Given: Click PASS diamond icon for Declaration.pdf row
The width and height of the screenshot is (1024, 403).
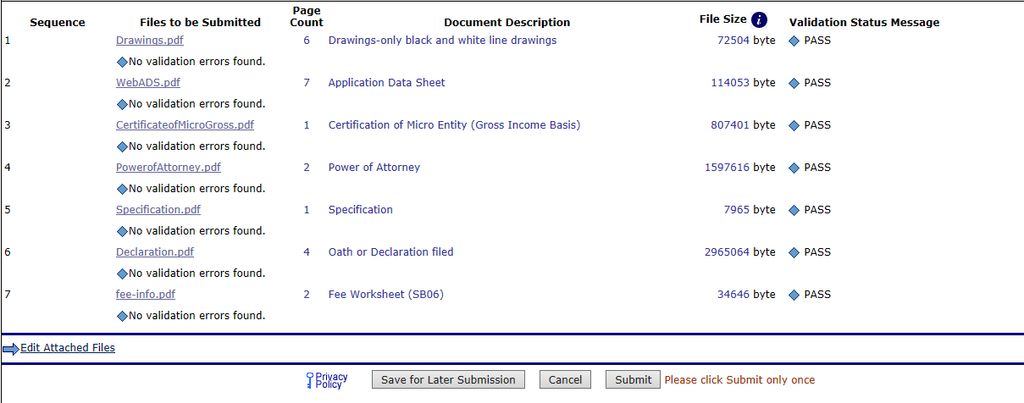Looking at the screenshot, I should [x=794, y=253].
